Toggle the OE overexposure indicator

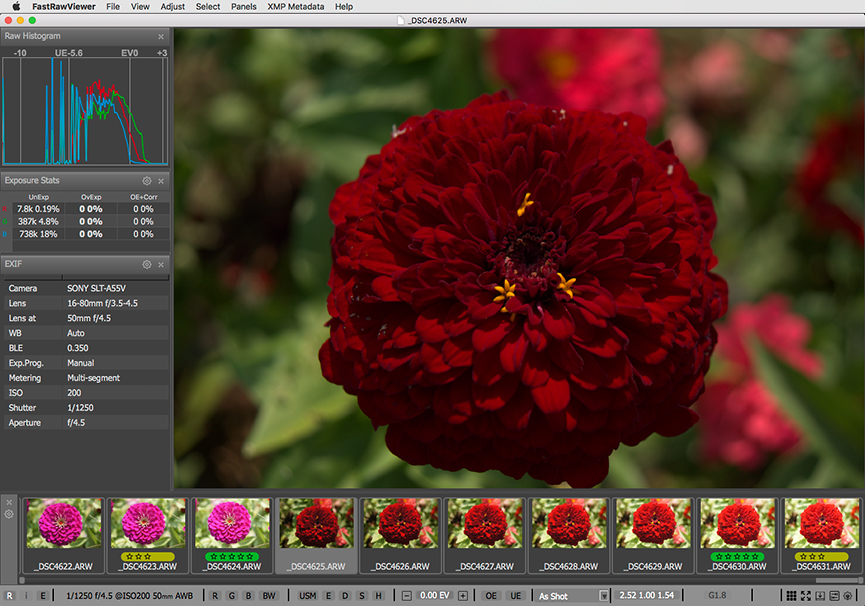[x=491, y=596]
